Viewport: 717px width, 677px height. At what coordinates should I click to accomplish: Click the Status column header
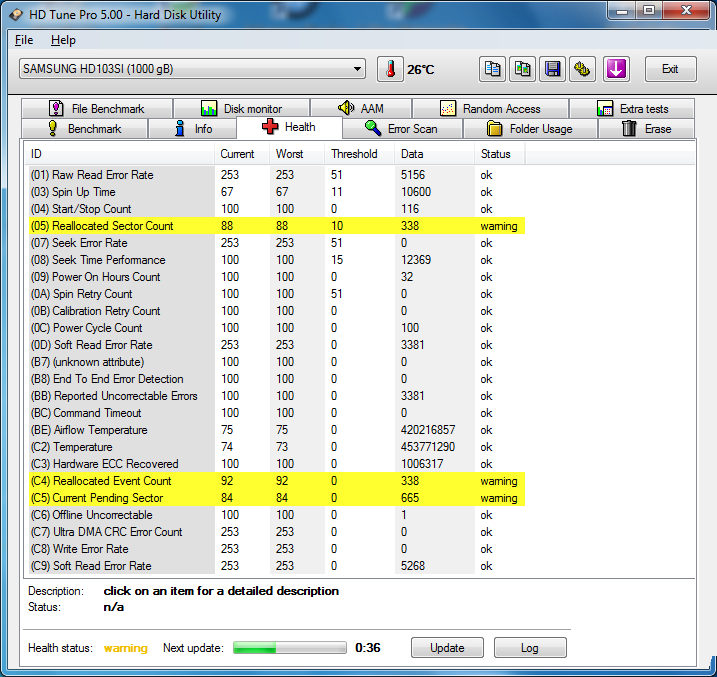pyautogui.click(x=500, y=154)
